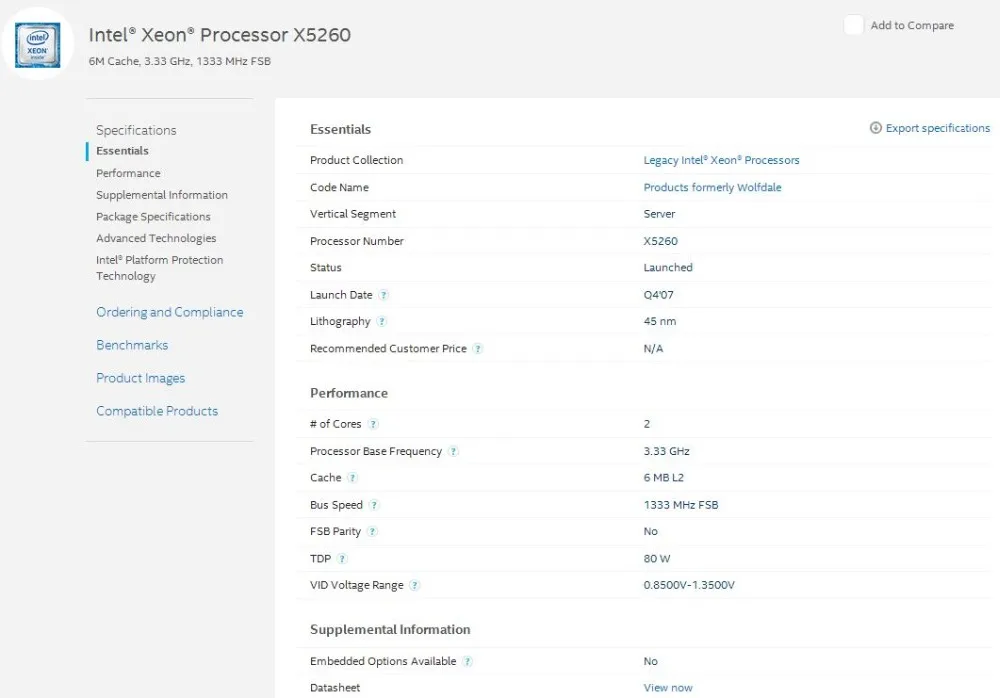Click the Export specifications download icon
The height and width of the screenshot is (698, 1000).
[876, 128]
